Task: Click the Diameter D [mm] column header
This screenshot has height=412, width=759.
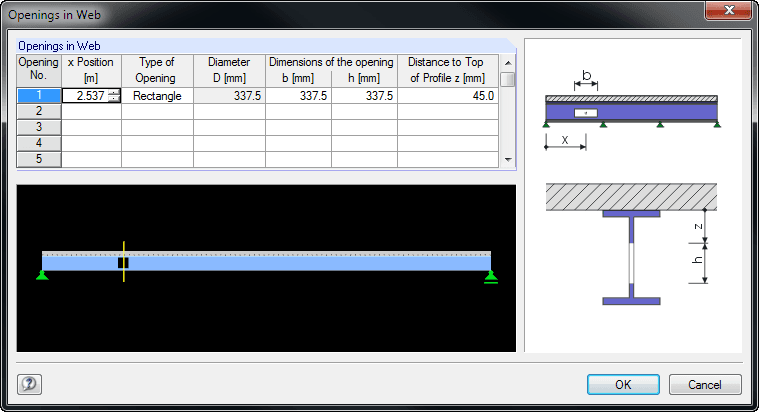Action: tap(229, 70)
